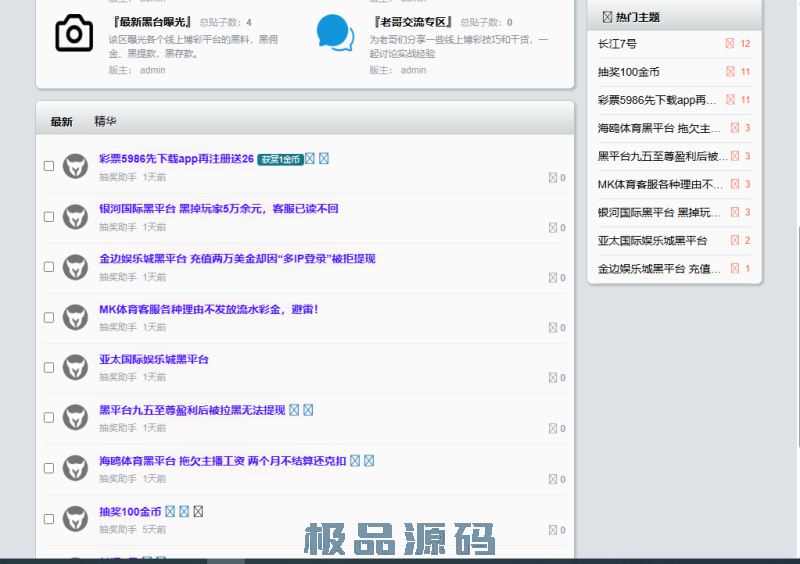Viewport: 800px width, 564px height.
Task: Open thread 海鸥体育黑平台 拖欠主播工资
Action: point(222,461)
